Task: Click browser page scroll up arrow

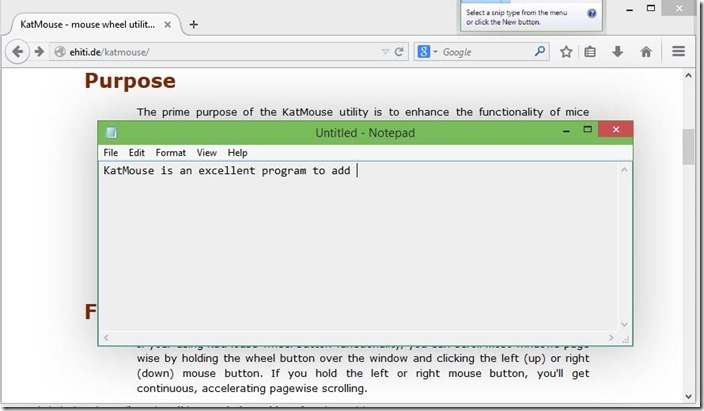Action: [x=688, y=75]
